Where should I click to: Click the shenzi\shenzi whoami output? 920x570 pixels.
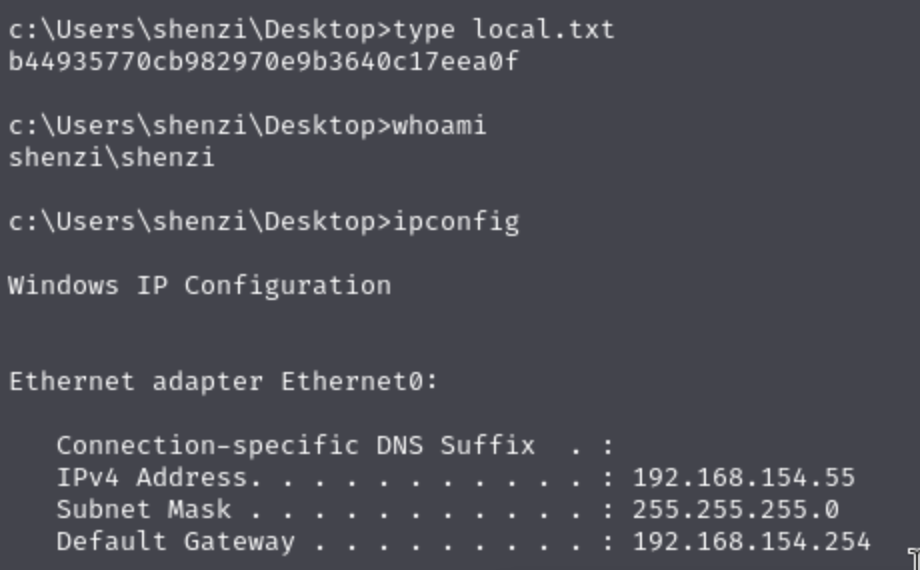point(111,158)
